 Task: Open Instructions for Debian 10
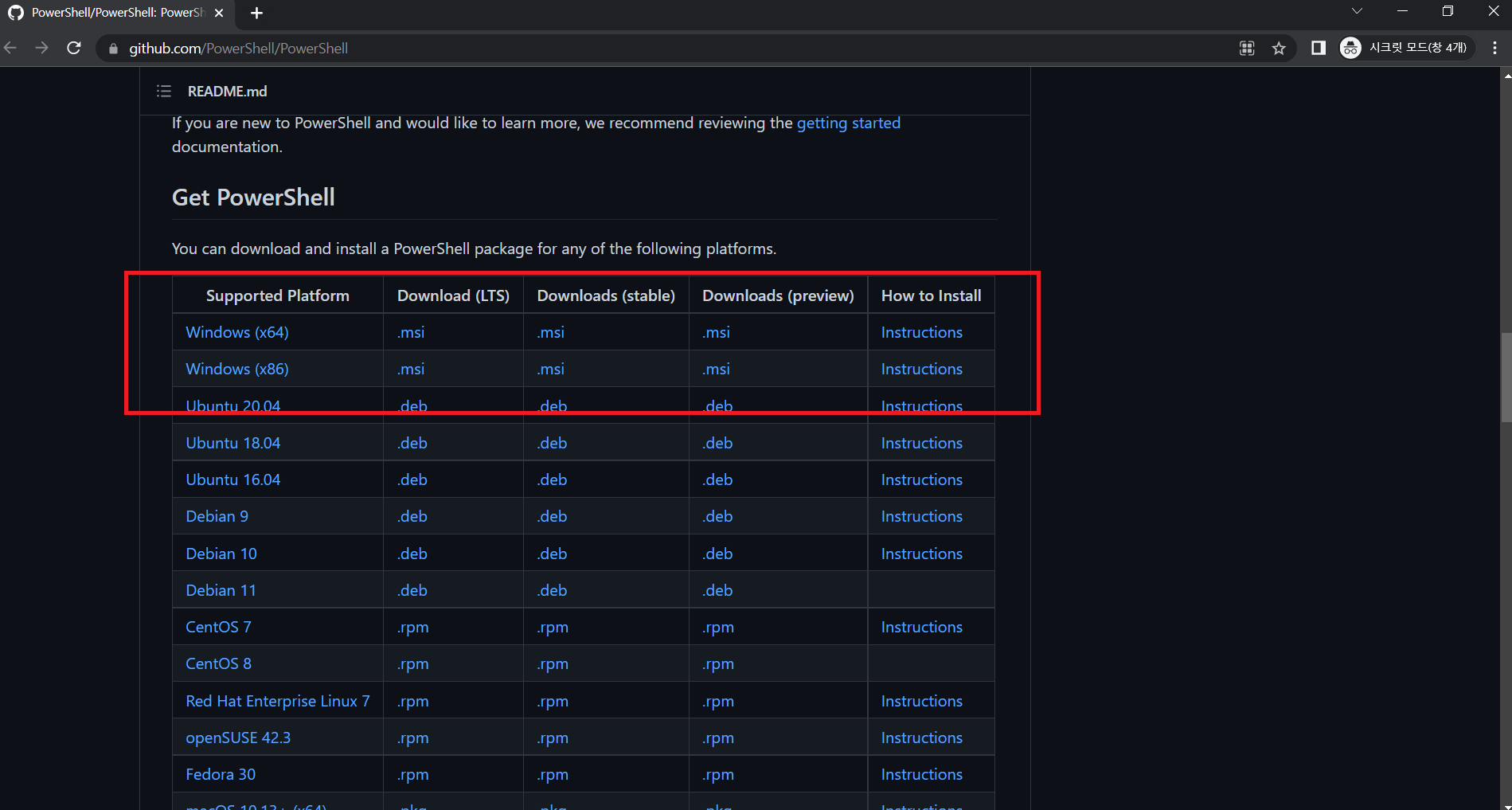coord(921,554)
